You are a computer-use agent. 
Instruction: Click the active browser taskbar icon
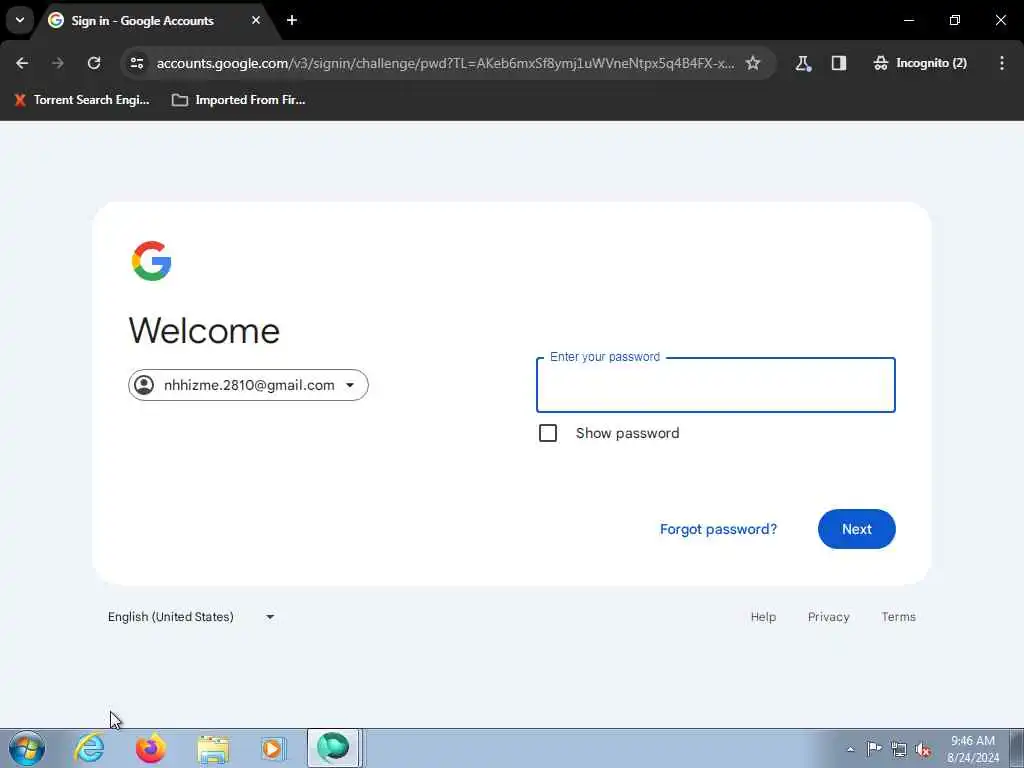tap(334, 748)
